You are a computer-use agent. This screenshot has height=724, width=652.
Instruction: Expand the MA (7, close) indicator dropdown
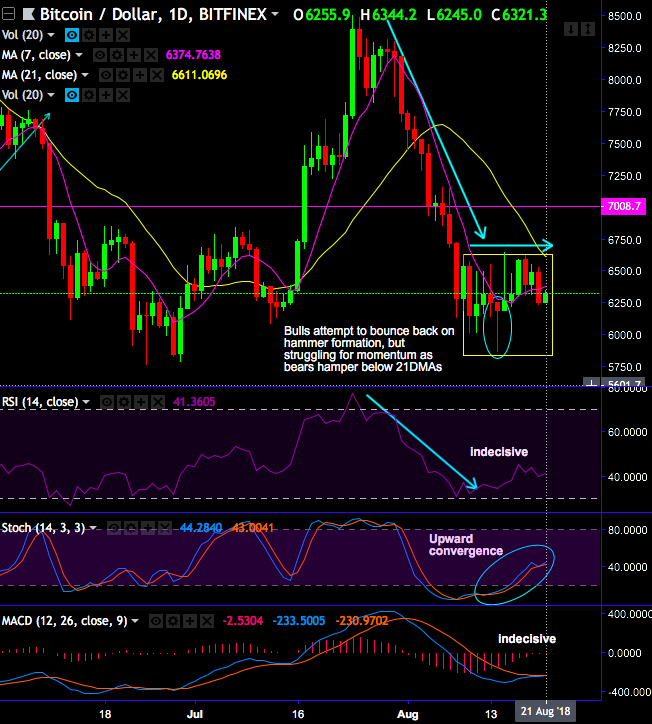tap(79, 55)
